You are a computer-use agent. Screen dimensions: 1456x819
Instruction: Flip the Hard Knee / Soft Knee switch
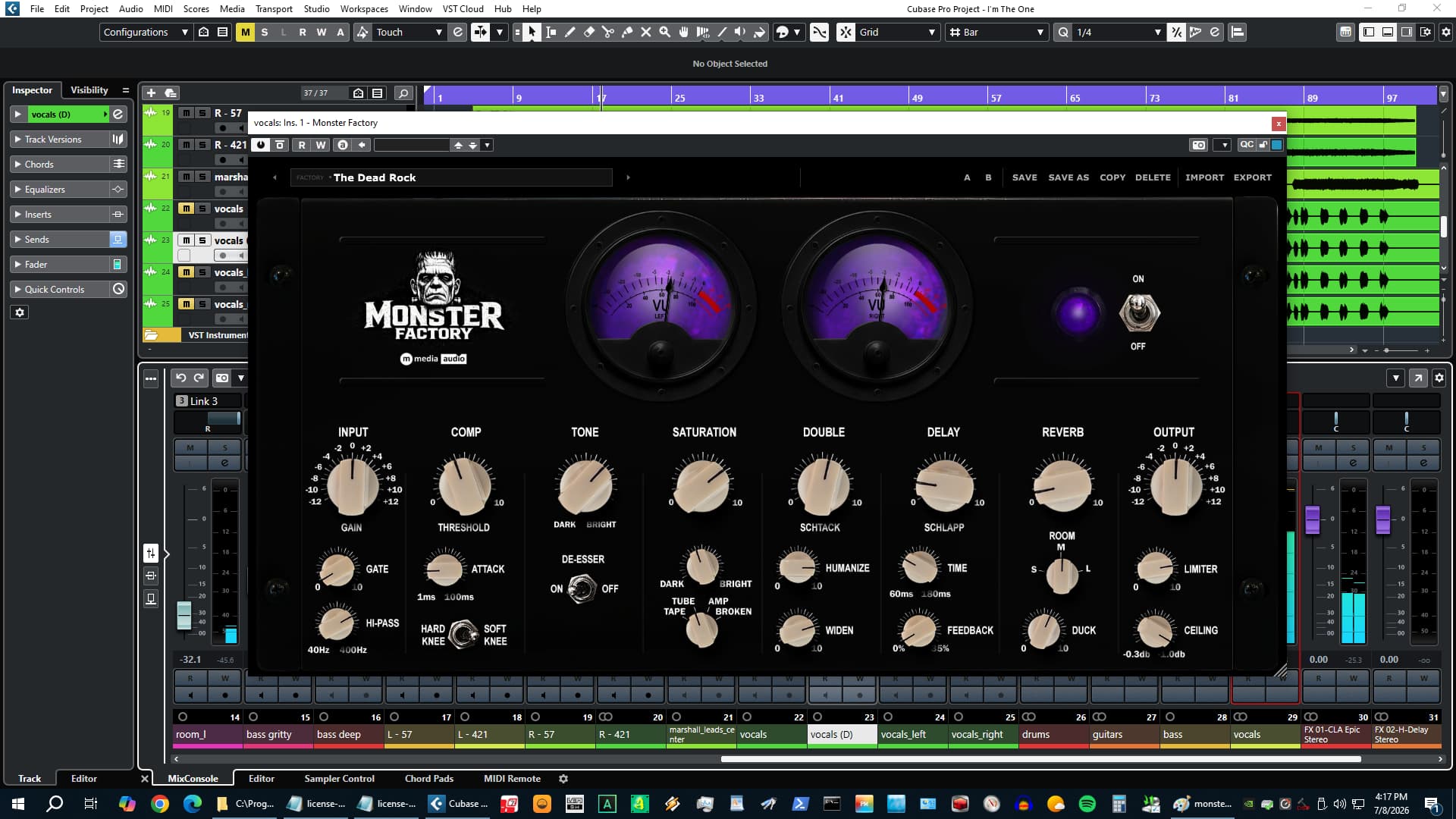coord(463,634)
